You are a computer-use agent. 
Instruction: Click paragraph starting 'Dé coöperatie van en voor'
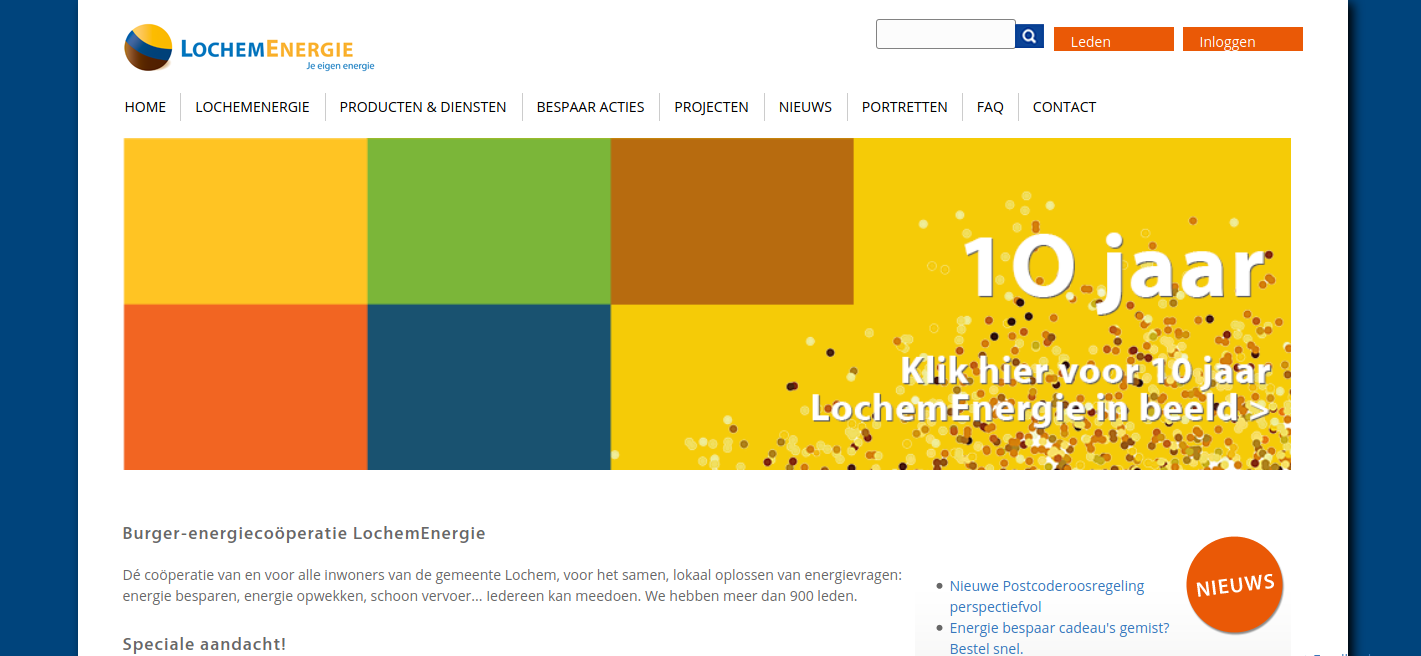pyautogui.click(x=512, y=586)
